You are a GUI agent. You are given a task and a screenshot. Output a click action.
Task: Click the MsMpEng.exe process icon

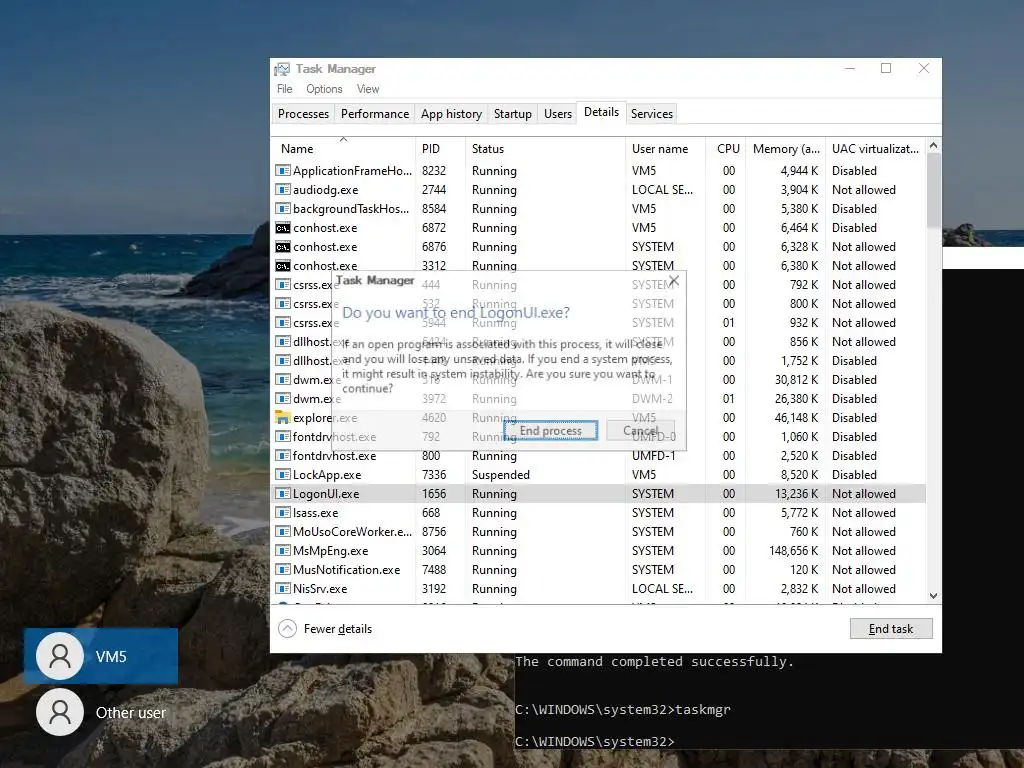[x=282, y=551]
